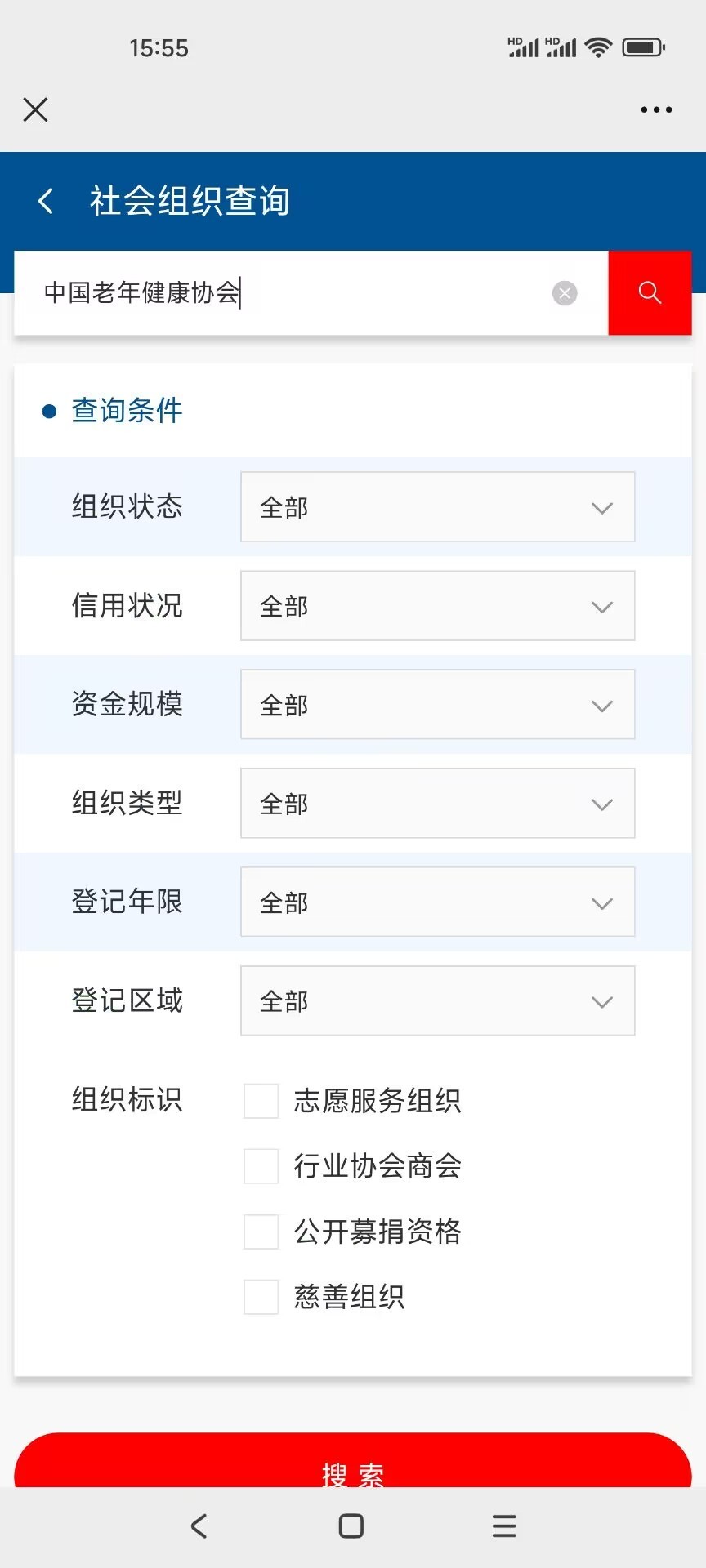This screenshot has height=1568, width=706.
Task: Go back from 社会组织查询 page
Action: click(x=47, y=201)
